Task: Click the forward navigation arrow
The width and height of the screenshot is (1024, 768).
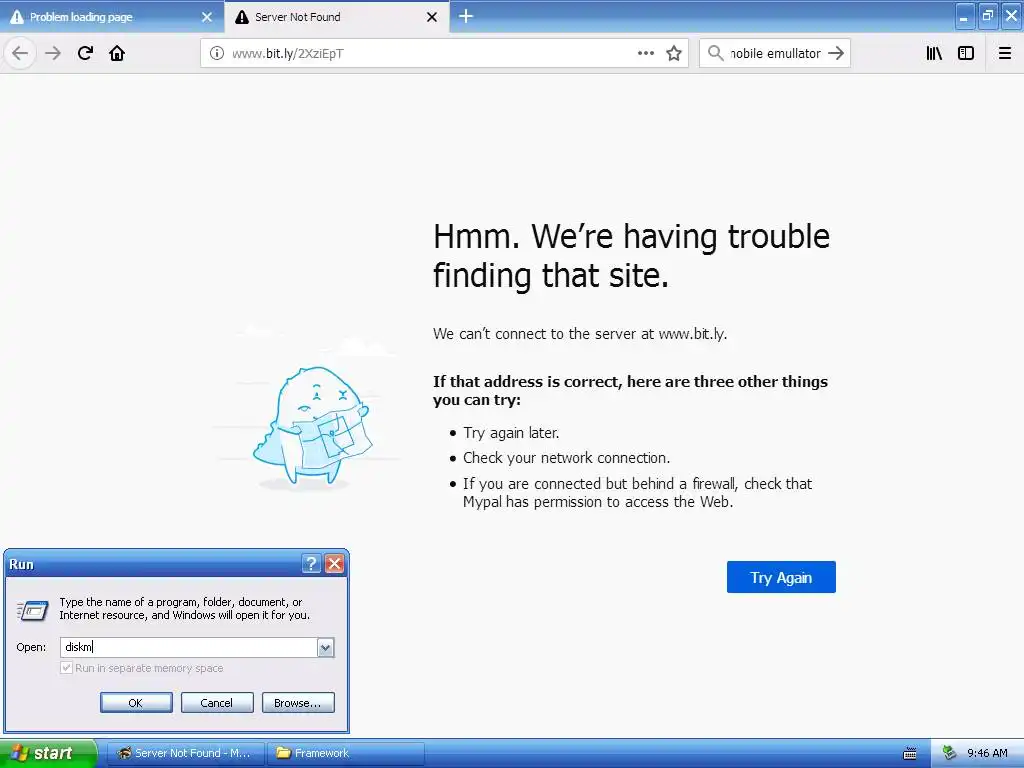Action: [53, 53]
